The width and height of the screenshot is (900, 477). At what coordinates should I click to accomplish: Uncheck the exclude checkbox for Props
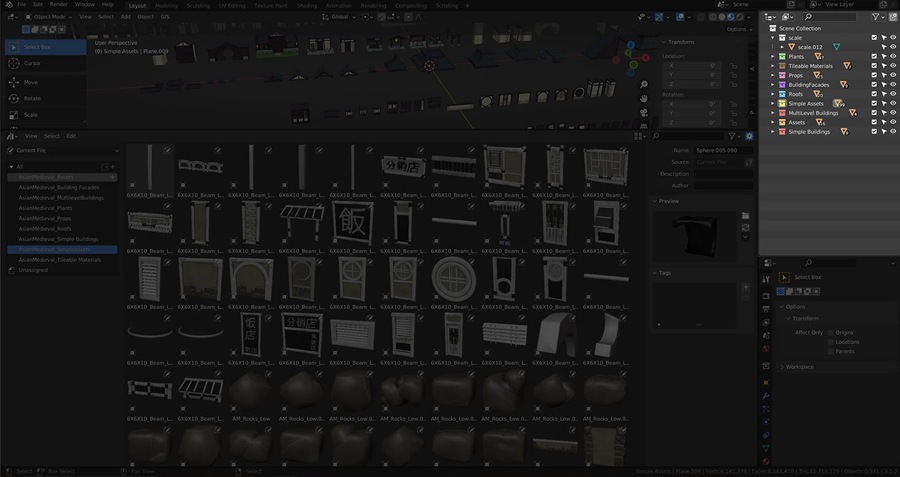coord(874,75)
